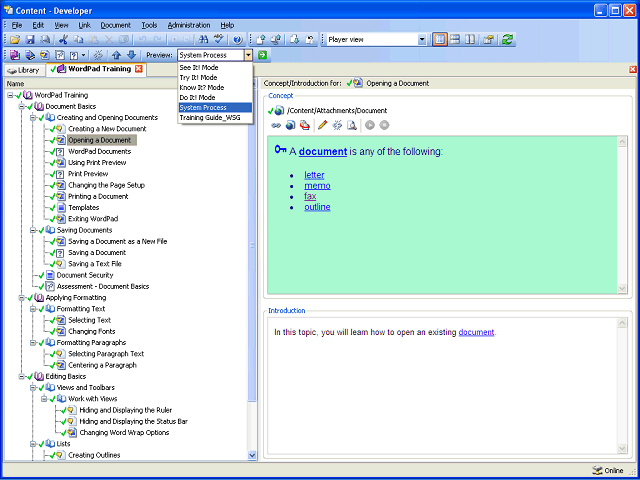This screenshot has height=480, width=640.
Task: Preview concept with magnifier page icon
Action: coord(352,125)
